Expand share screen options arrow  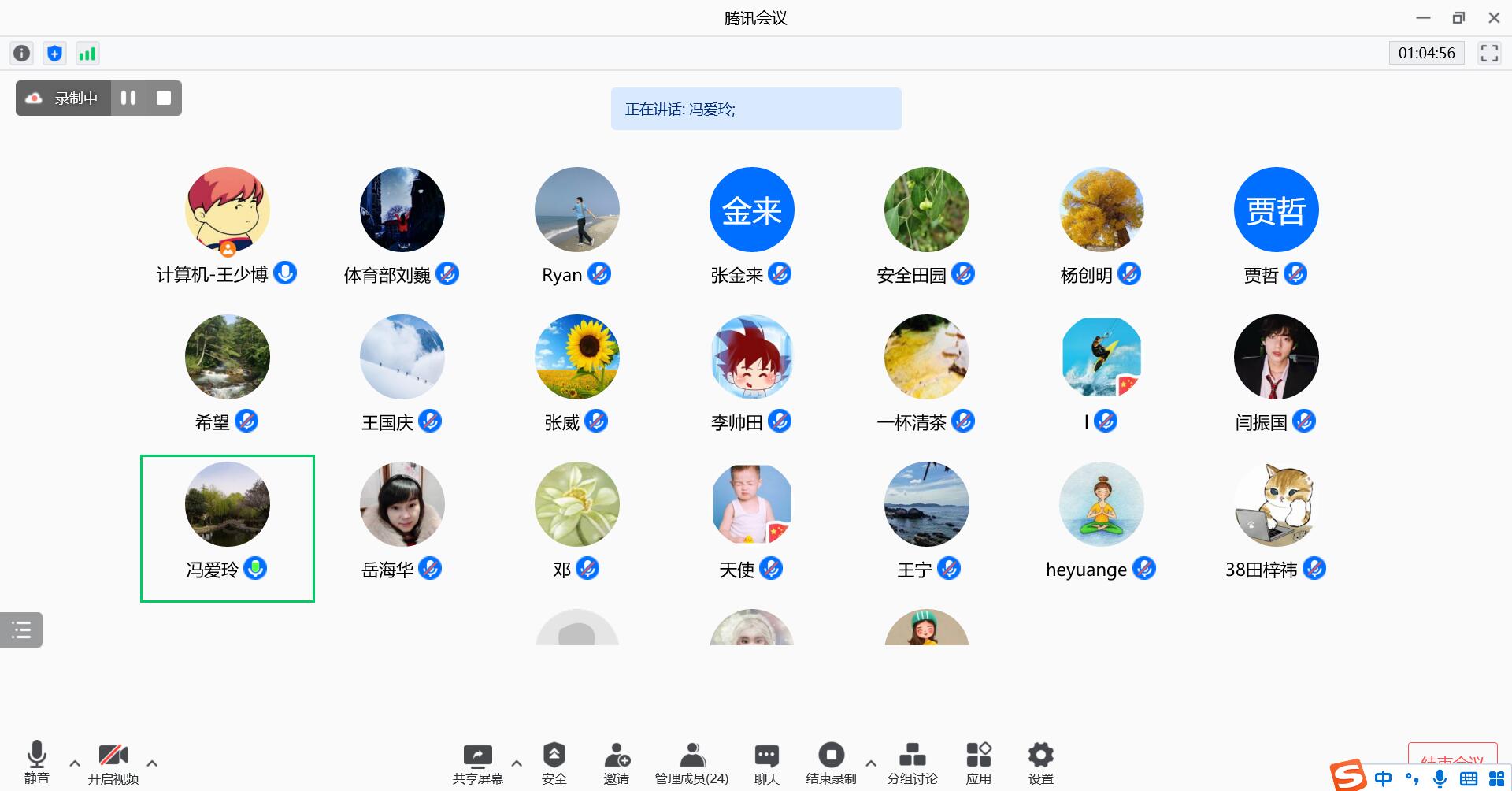click(517, 763)
